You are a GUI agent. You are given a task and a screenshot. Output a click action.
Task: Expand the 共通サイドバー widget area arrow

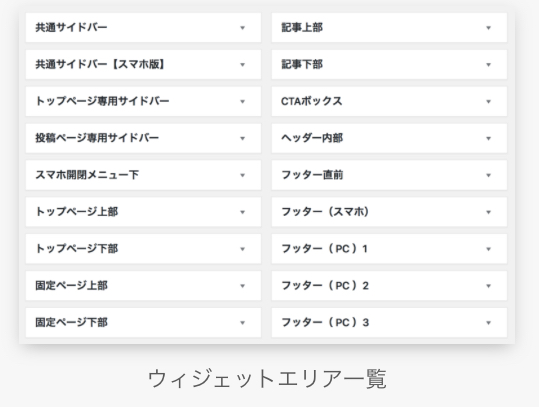(242, 28)
